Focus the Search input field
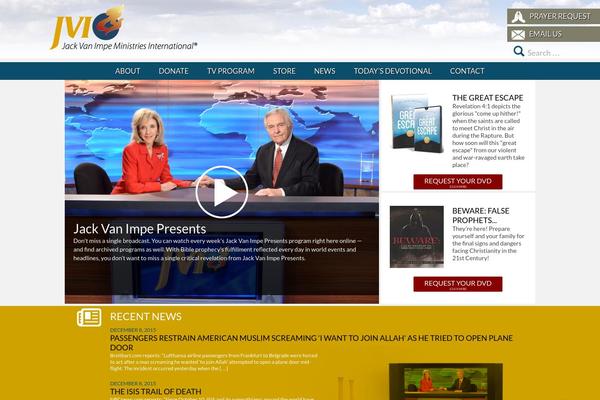 click(x=562, y=53)
